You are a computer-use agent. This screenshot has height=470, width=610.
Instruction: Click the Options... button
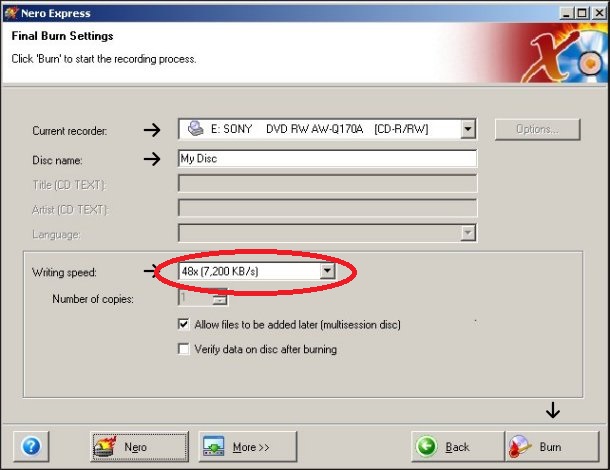click(x=537, y=129)
